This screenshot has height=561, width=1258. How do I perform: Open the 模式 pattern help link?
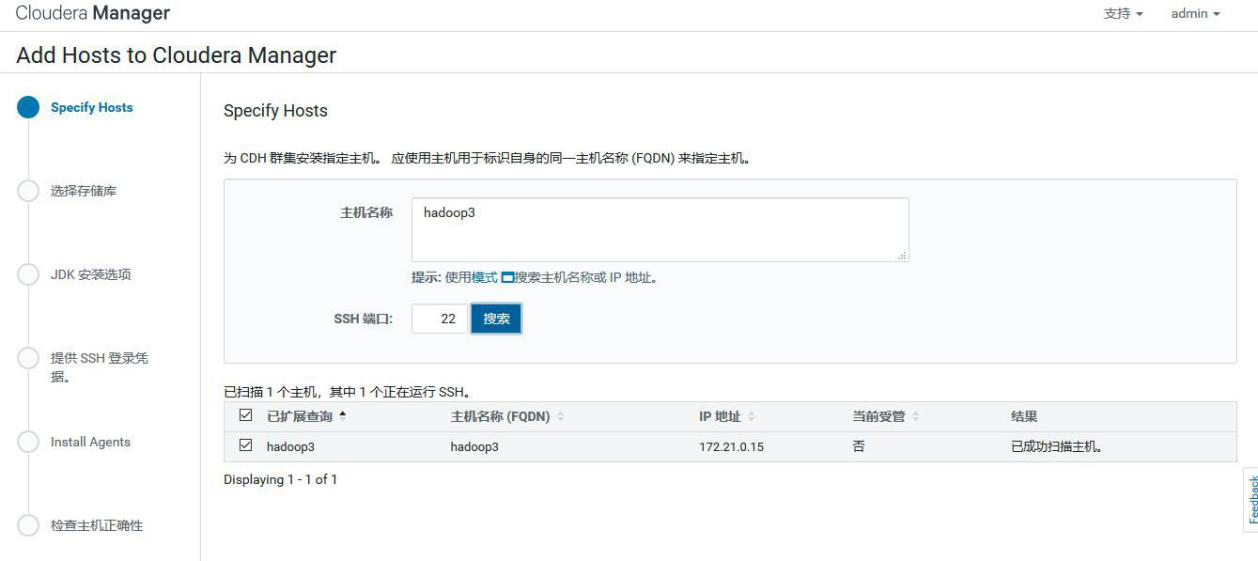point(484,278)
